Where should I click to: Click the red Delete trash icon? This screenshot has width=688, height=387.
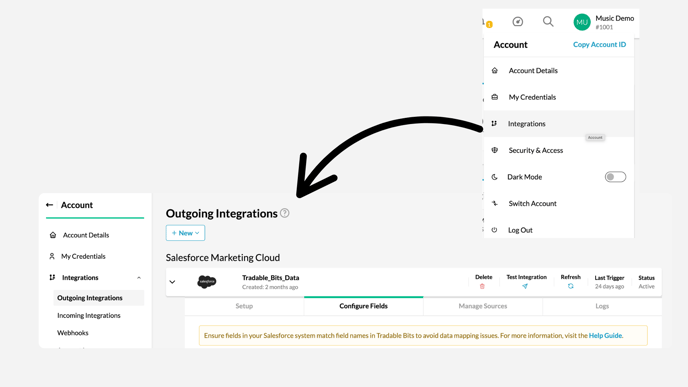tap(482, 287)
